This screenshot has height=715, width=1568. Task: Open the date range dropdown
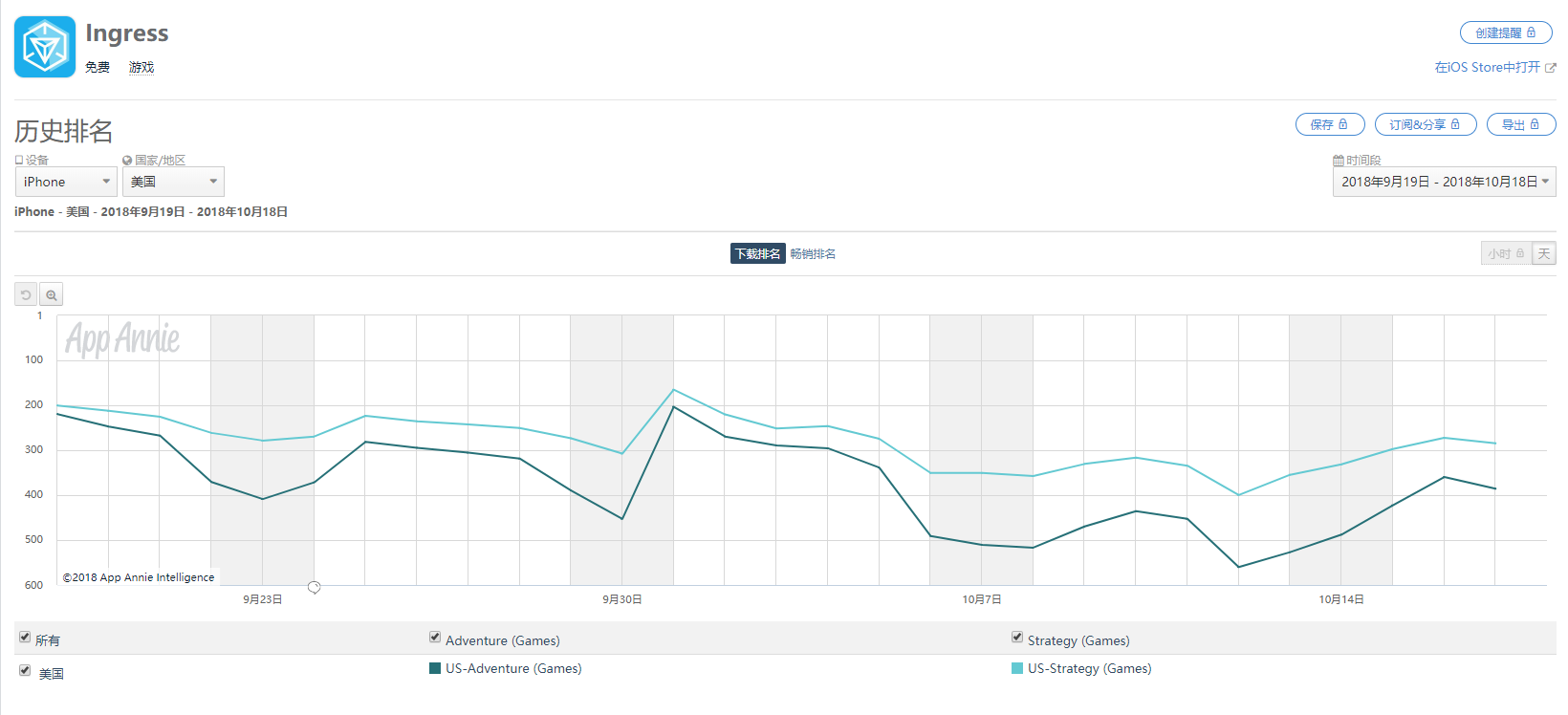[x=1444, y=182]
